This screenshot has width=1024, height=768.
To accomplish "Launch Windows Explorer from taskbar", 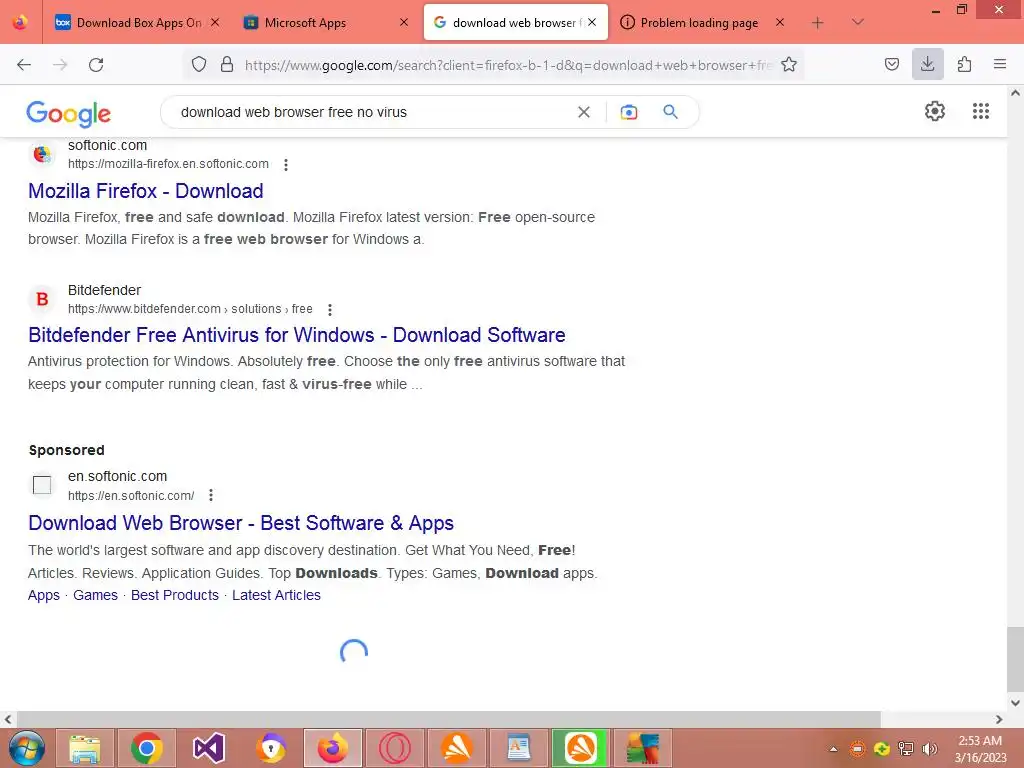I will 85,748.
